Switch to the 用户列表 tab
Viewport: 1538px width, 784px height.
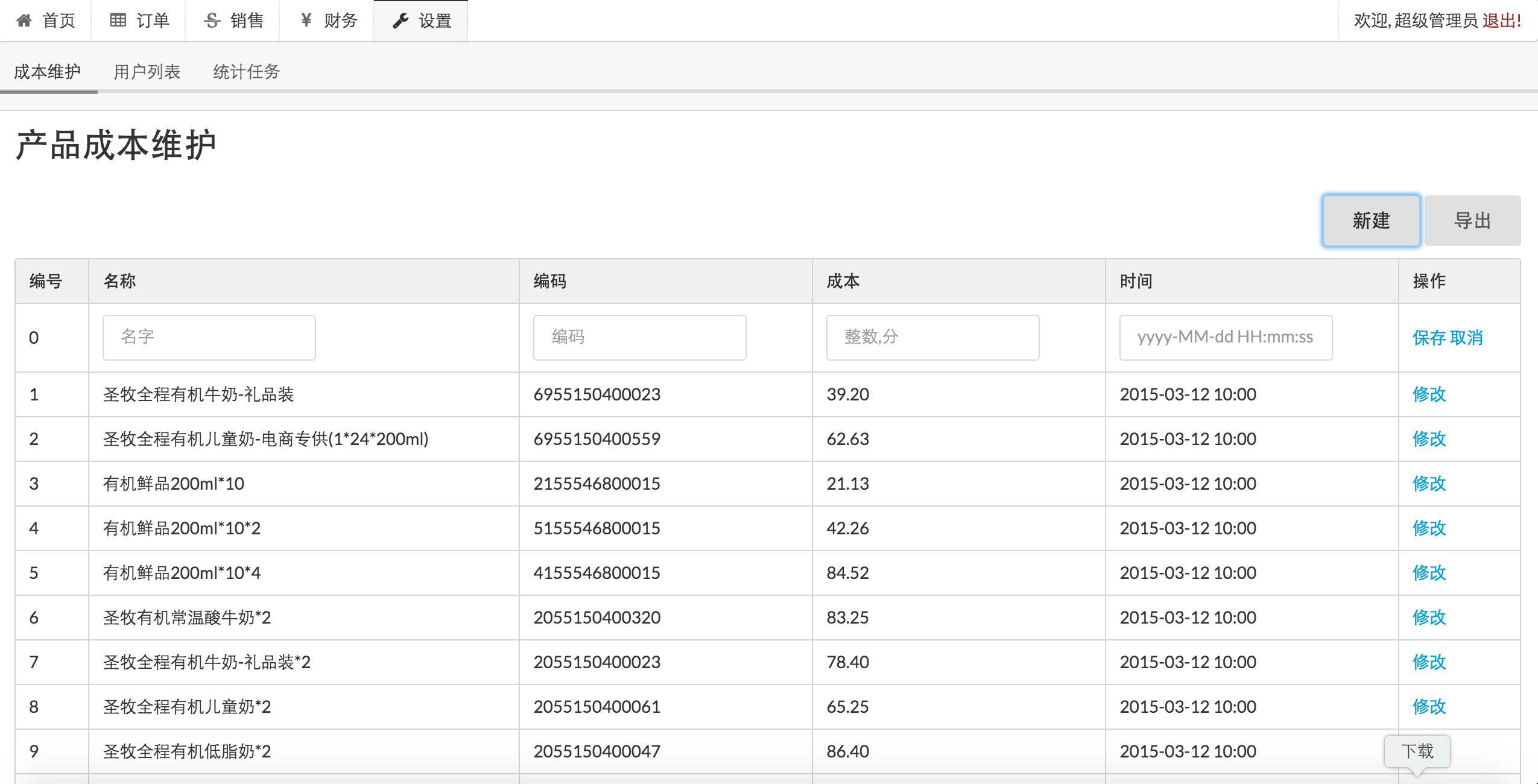coord(147,72)
